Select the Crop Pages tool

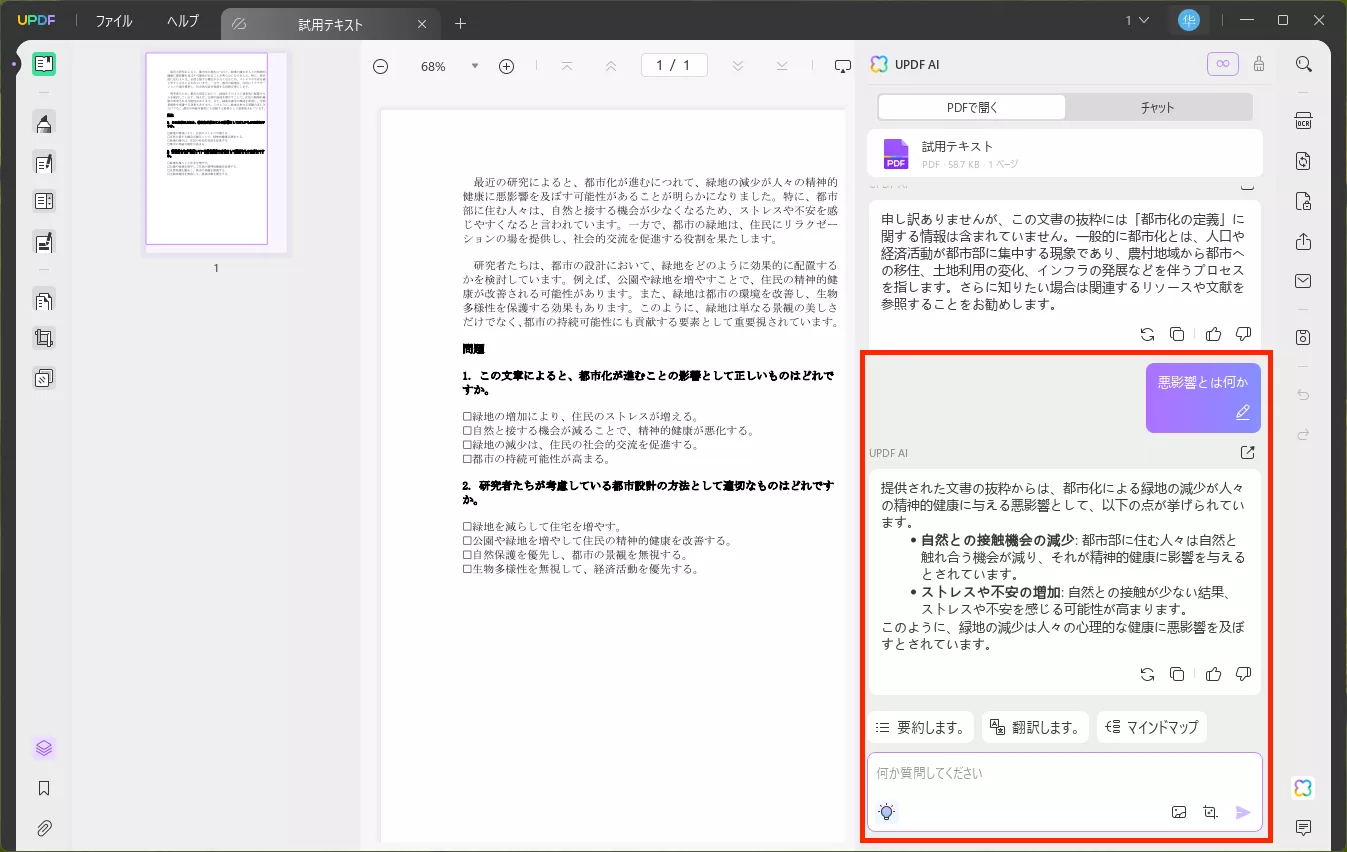[x=44, y=338]
